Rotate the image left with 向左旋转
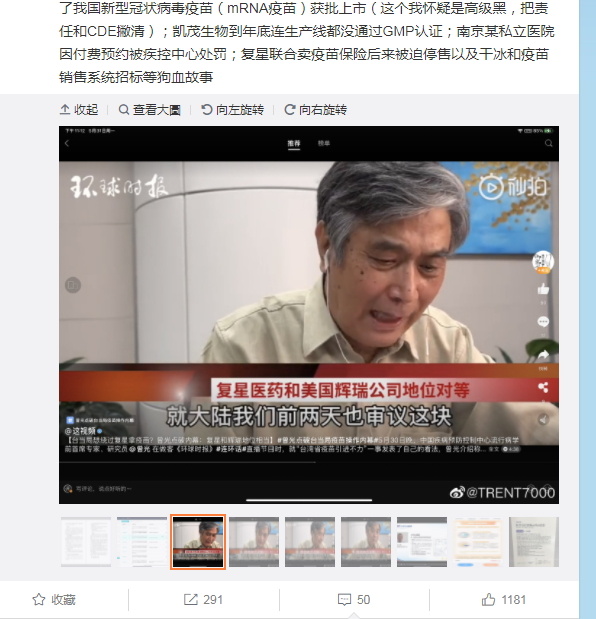Image resolution: width=596 pixels, height=619 pixels. 232,110
